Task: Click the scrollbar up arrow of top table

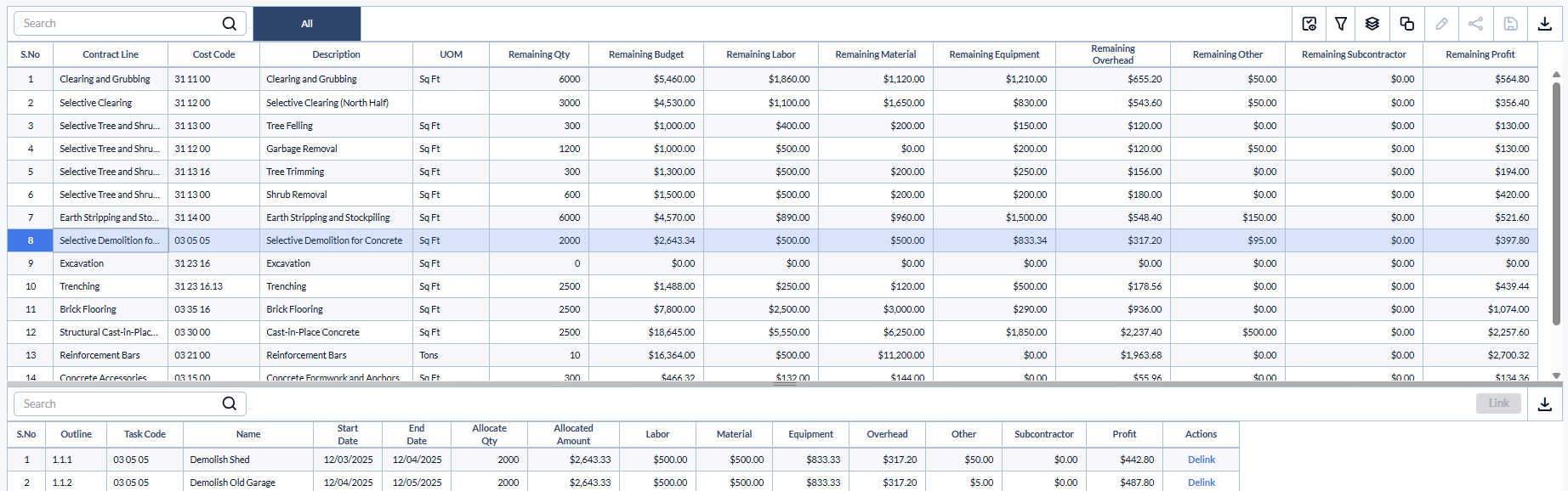Action: [1556, 75]
